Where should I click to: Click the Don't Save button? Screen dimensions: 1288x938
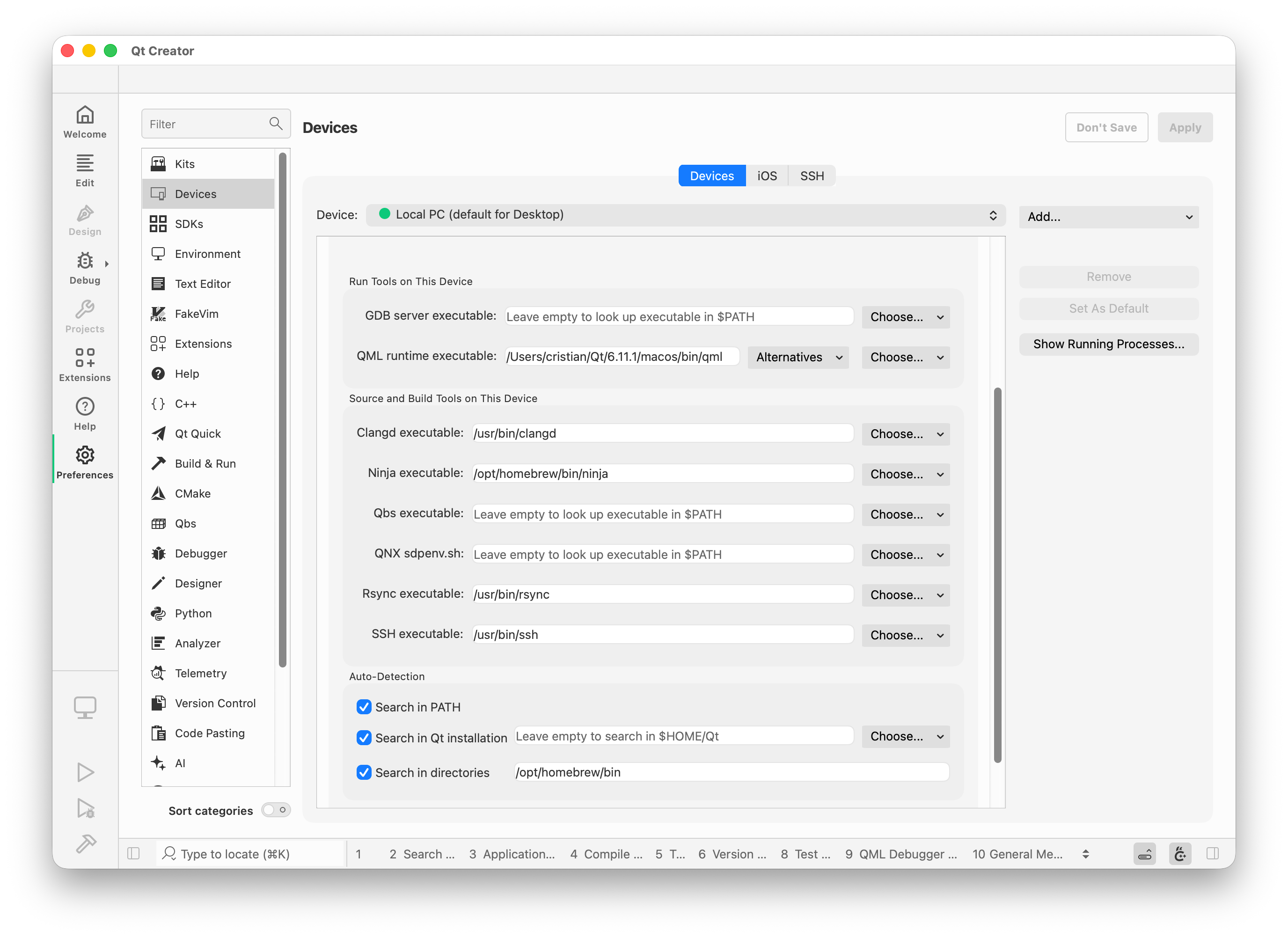(1106, 127)
